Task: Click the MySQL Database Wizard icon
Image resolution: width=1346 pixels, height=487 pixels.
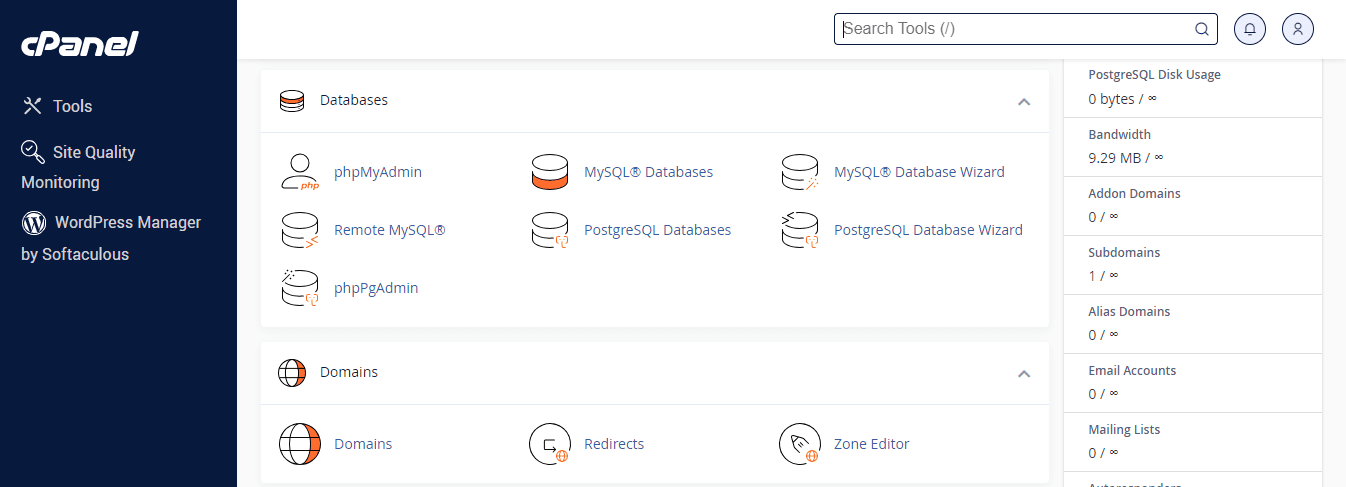Action: [x=799, y=172]
